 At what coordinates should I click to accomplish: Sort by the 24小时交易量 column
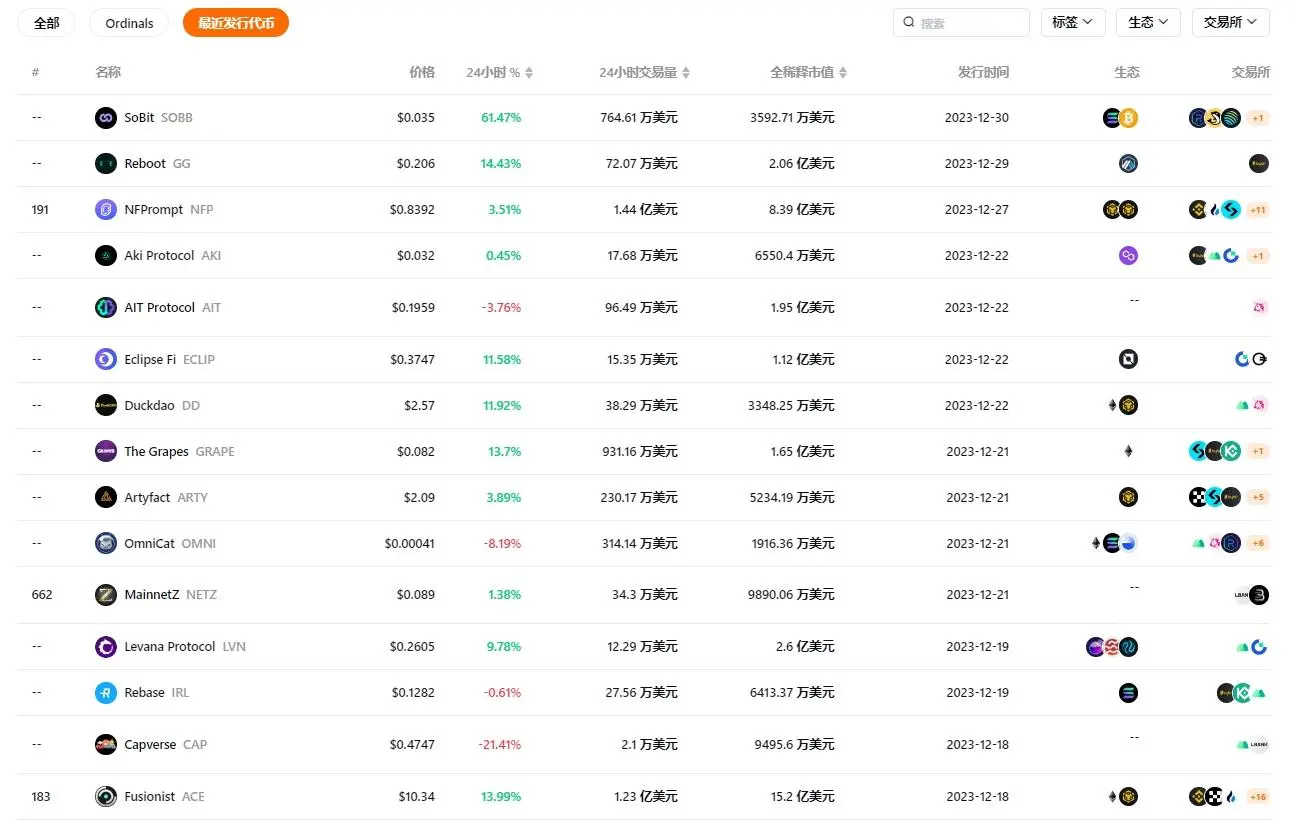point(644,72)
